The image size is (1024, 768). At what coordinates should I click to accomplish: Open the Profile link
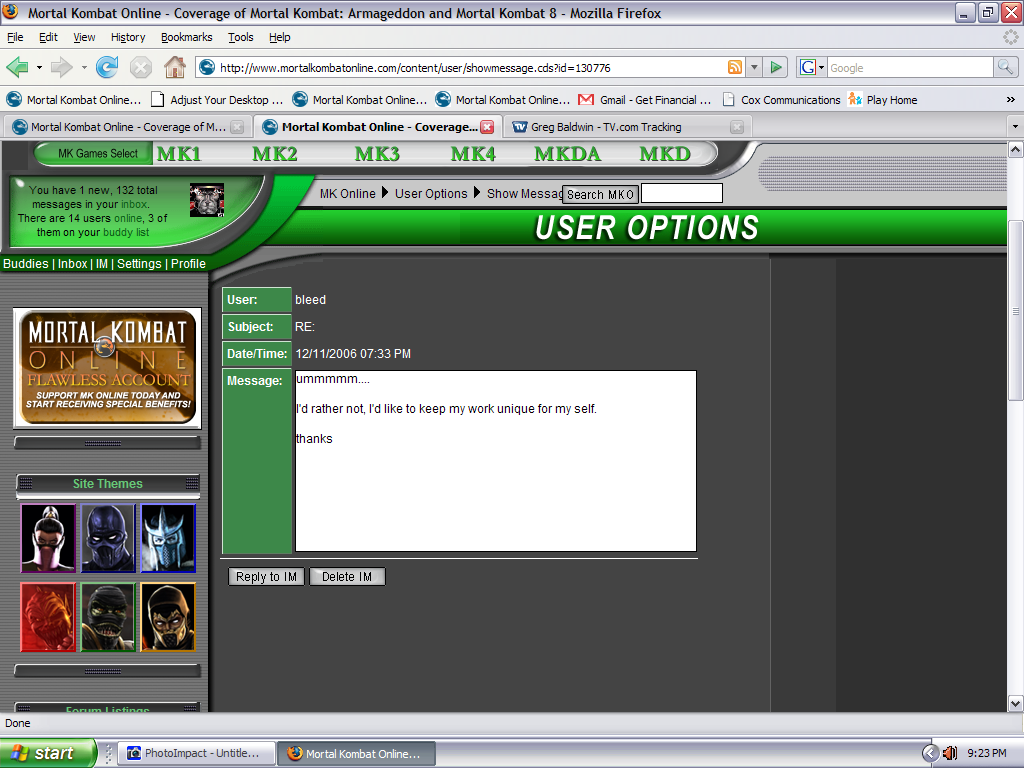point(188,264)
